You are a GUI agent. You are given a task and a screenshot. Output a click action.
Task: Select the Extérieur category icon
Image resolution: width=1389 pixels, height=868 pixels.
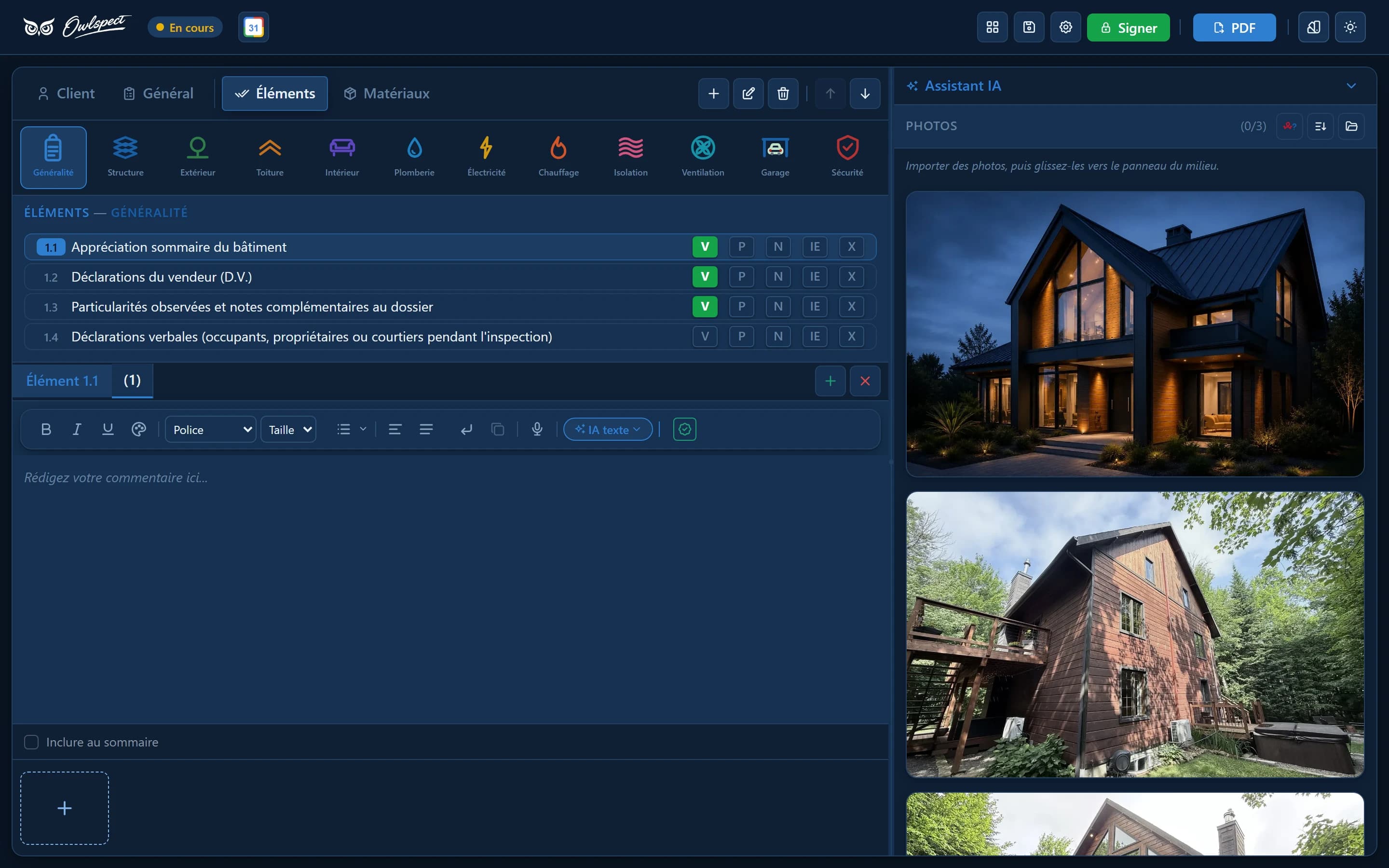198,157
